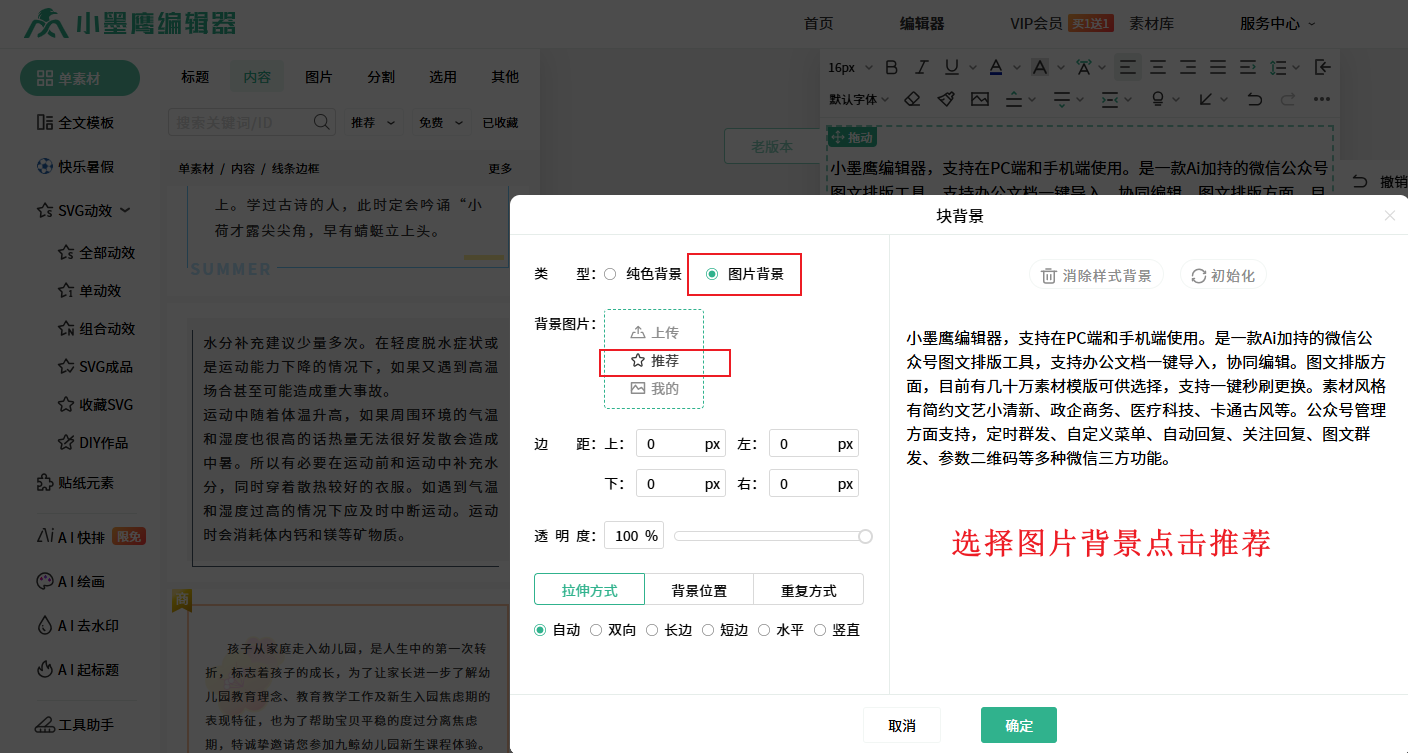Click the letter spacing icon
This screenshot has height=753, width=1408.
pyautogui.click(x=1084, y=68)
